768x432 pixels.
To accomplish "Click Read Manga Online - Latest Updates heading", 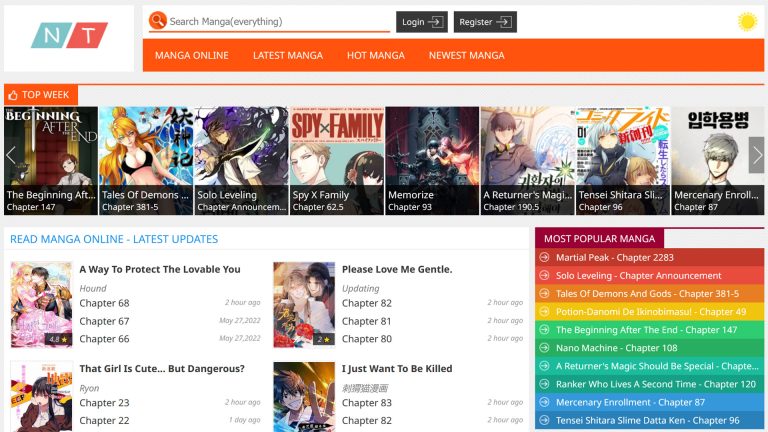I will 114,239.
